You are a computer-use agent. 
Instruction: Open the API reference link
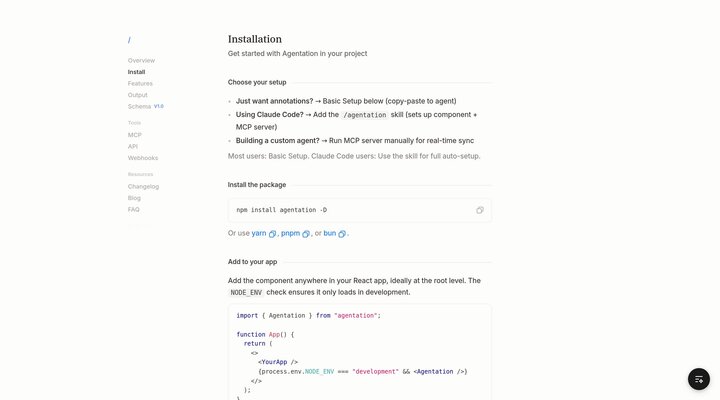(133, 146)
